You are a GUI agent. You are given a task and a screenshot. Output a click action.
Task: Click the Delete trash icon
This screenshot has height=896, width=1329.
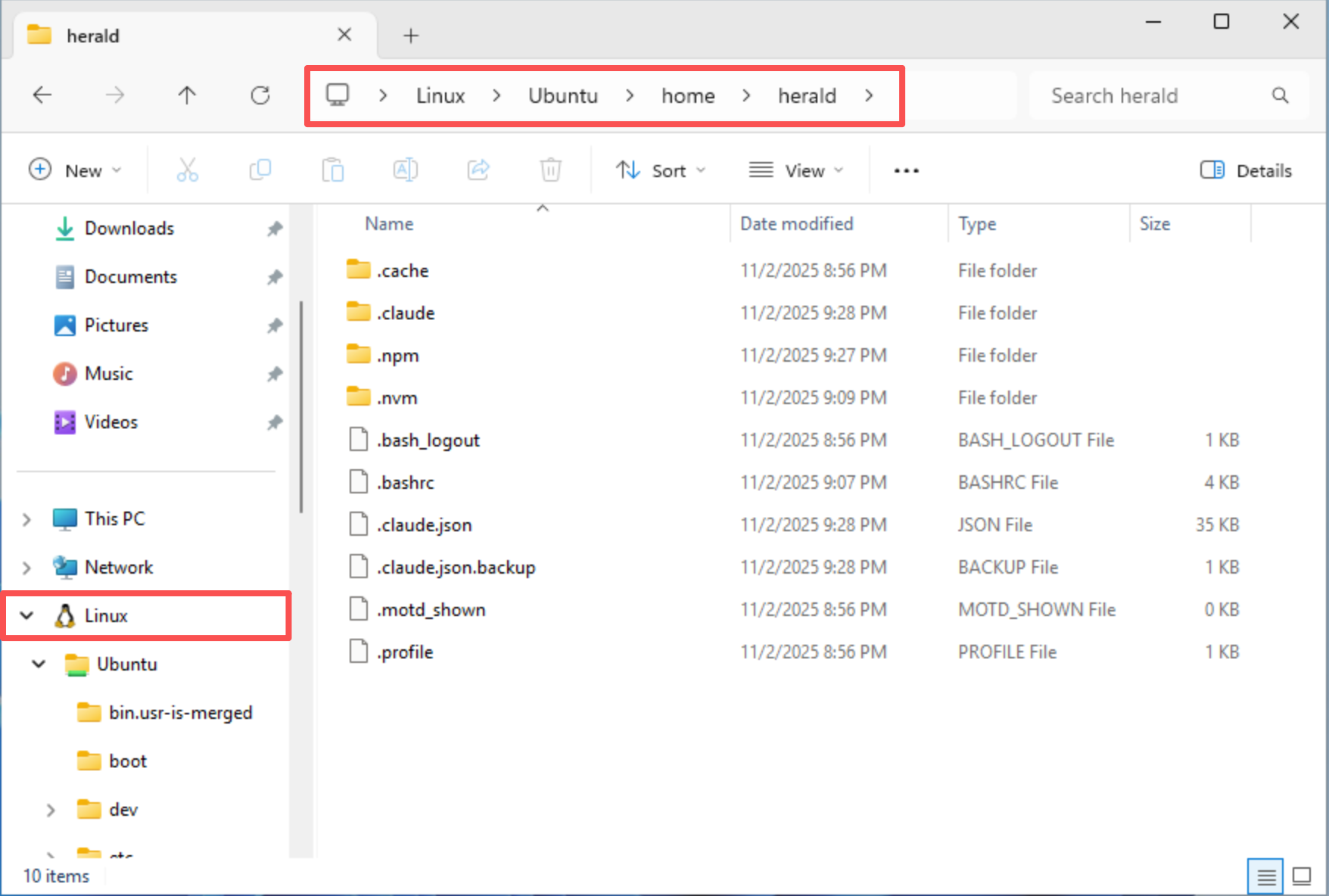coord(550,170)
